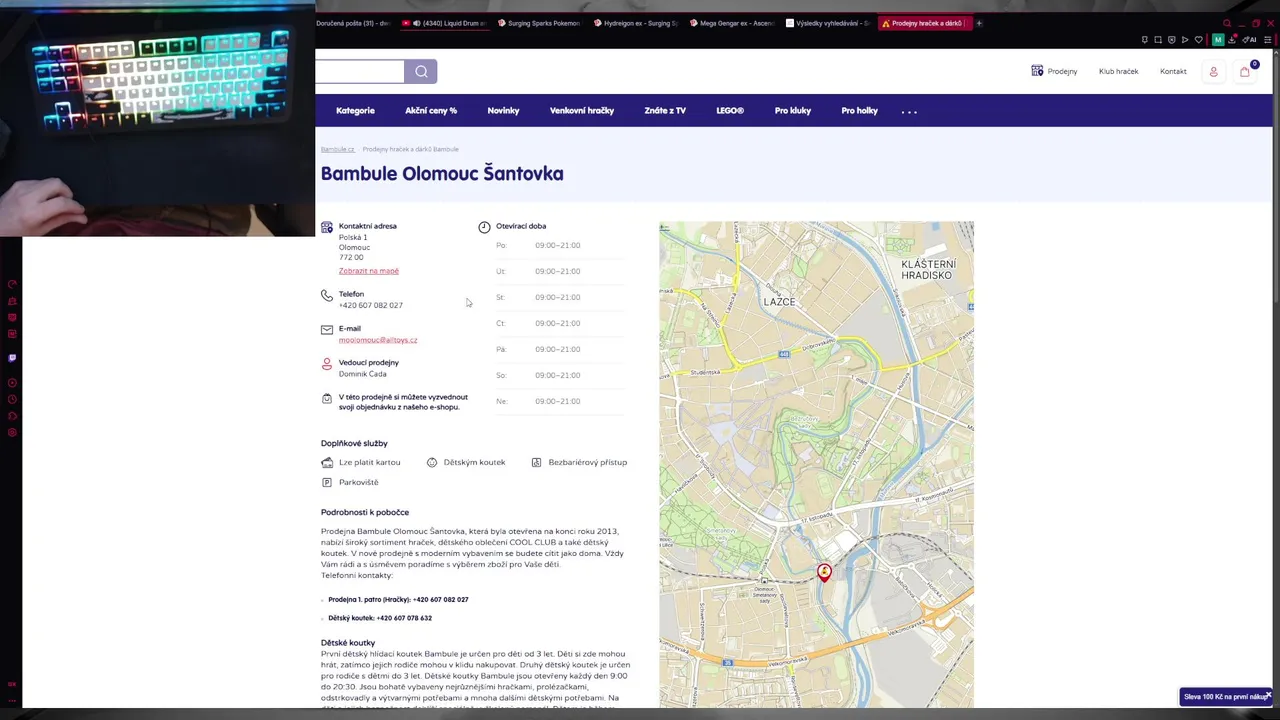Click the ad blocker shield icon
1280x720 pixels.
point(1172,40)
